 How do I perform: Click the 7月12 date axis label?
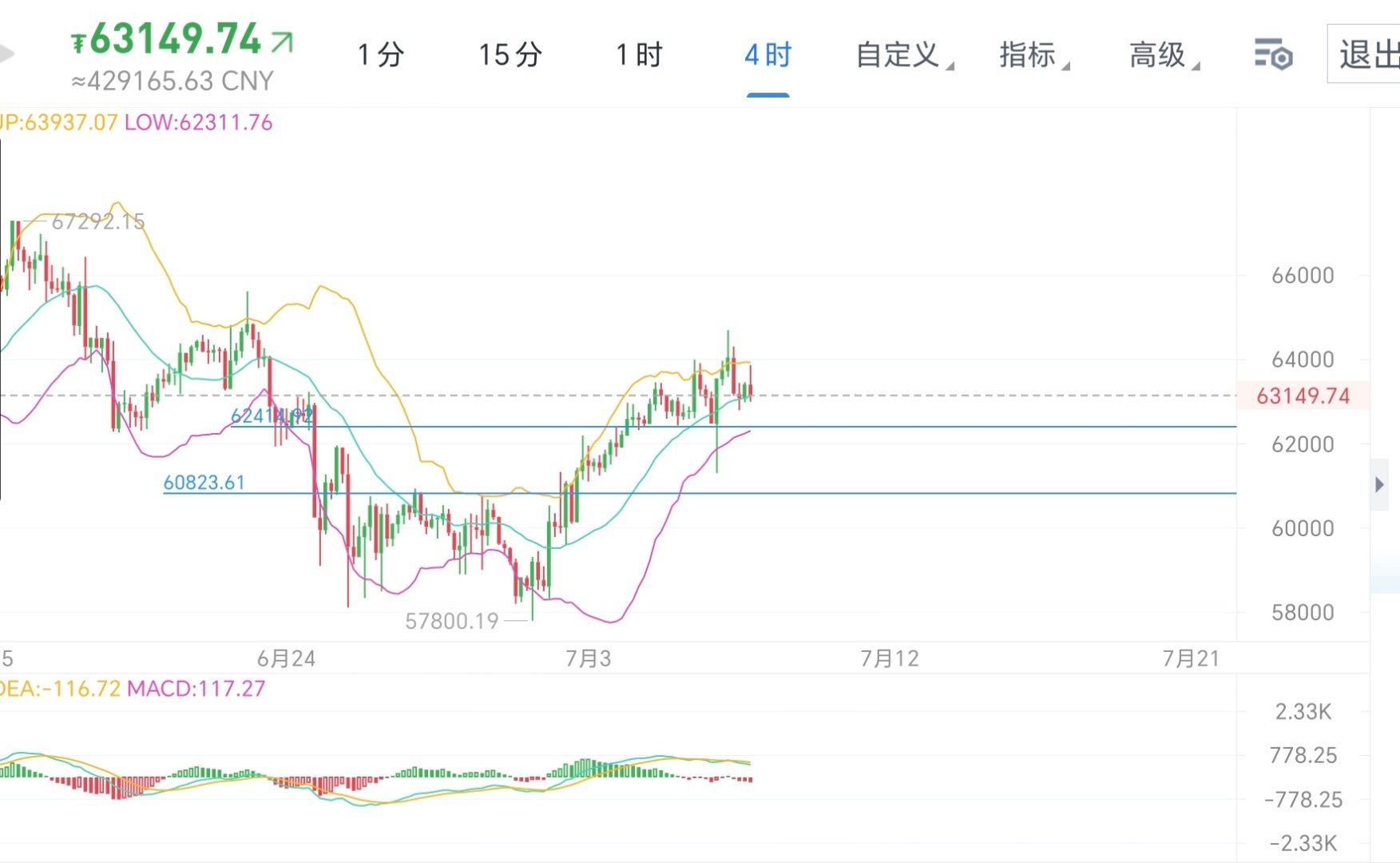890,658
